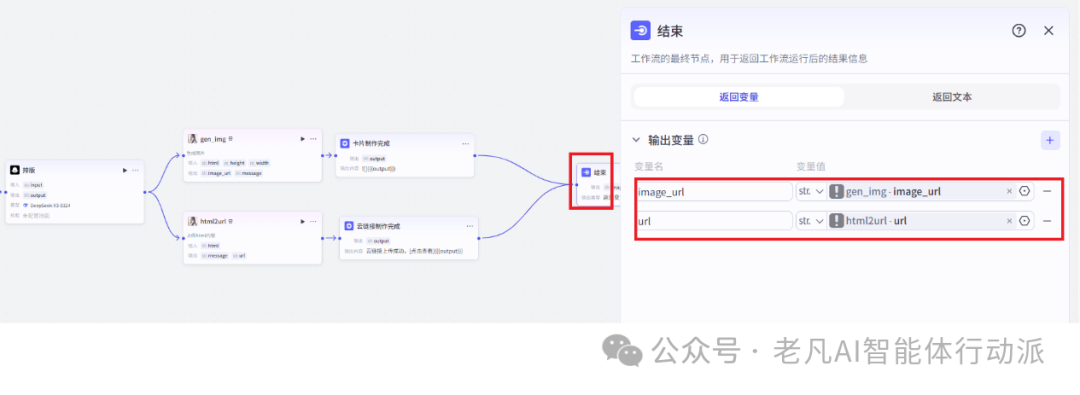Screen dimensions: 1080x395
Task: Click the html2url plugin avatar icon
Action: click(x=193, y=221)
